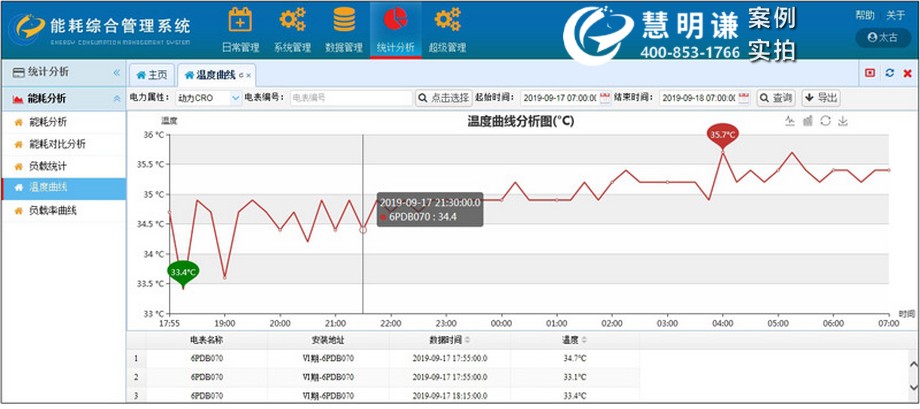The width and height of the screenshot is (920, 409).
Task: Refresh tabs using blue refresh icon
Action: click(889, 73)
